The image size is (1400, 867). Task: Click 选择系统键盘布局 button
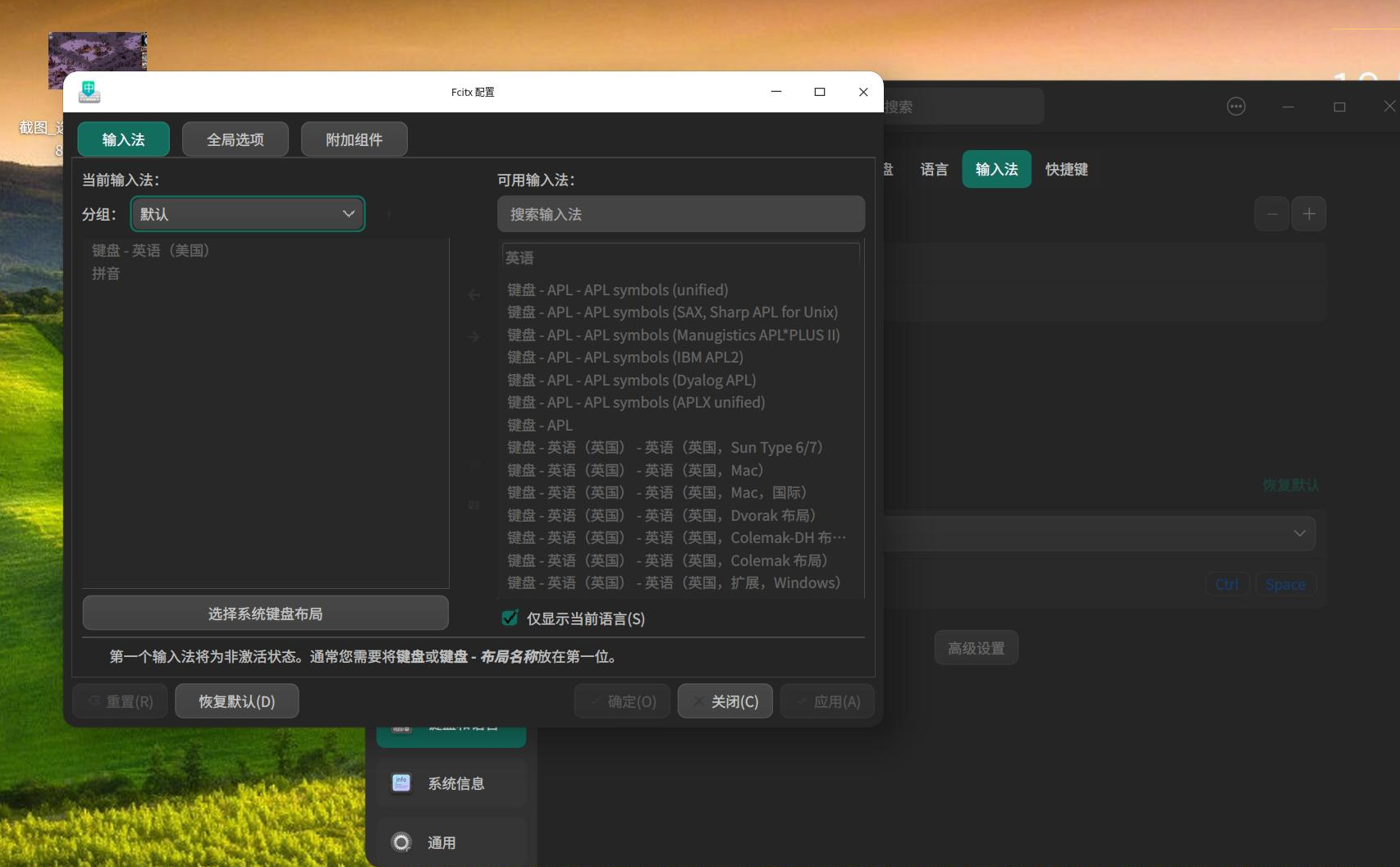click(x=264, y=613)
